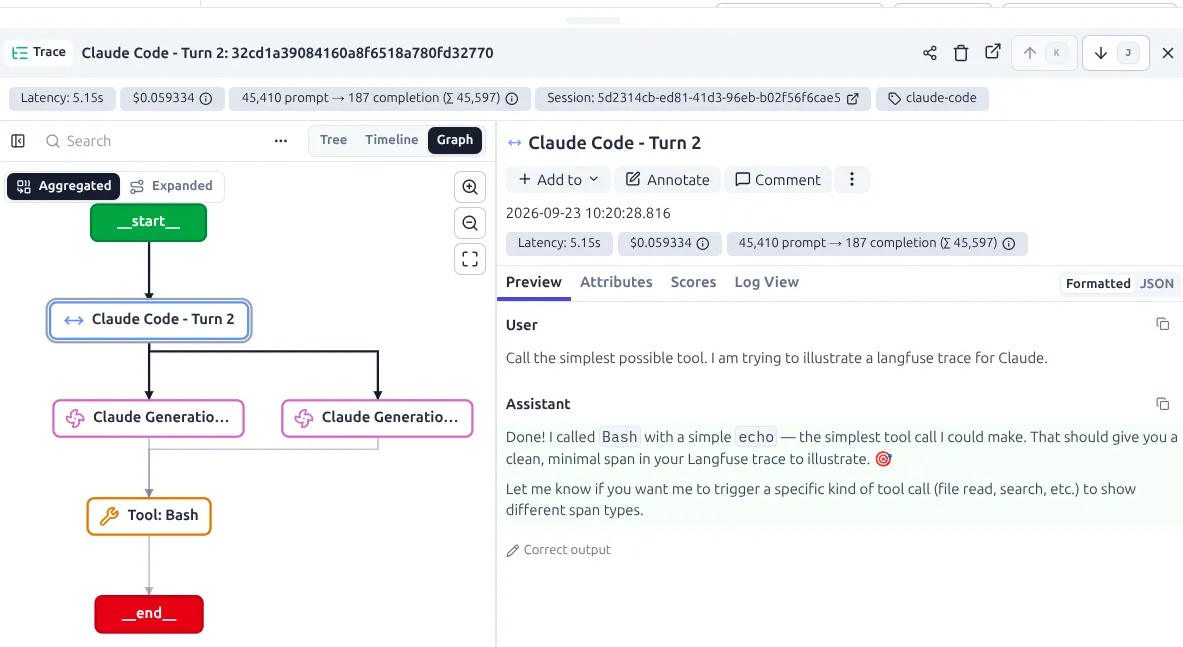Zoom in on the graph
1183x647 pixels.
click(470, 187)
